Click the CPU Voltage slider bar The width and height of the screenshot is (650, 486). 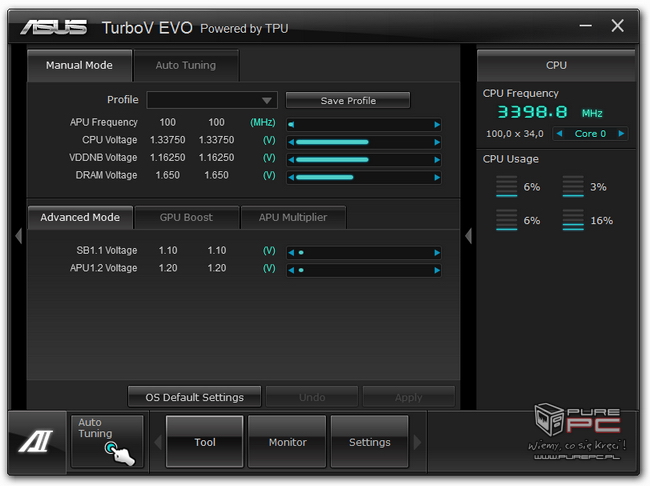pyautogui.click(x=364, y=142)
